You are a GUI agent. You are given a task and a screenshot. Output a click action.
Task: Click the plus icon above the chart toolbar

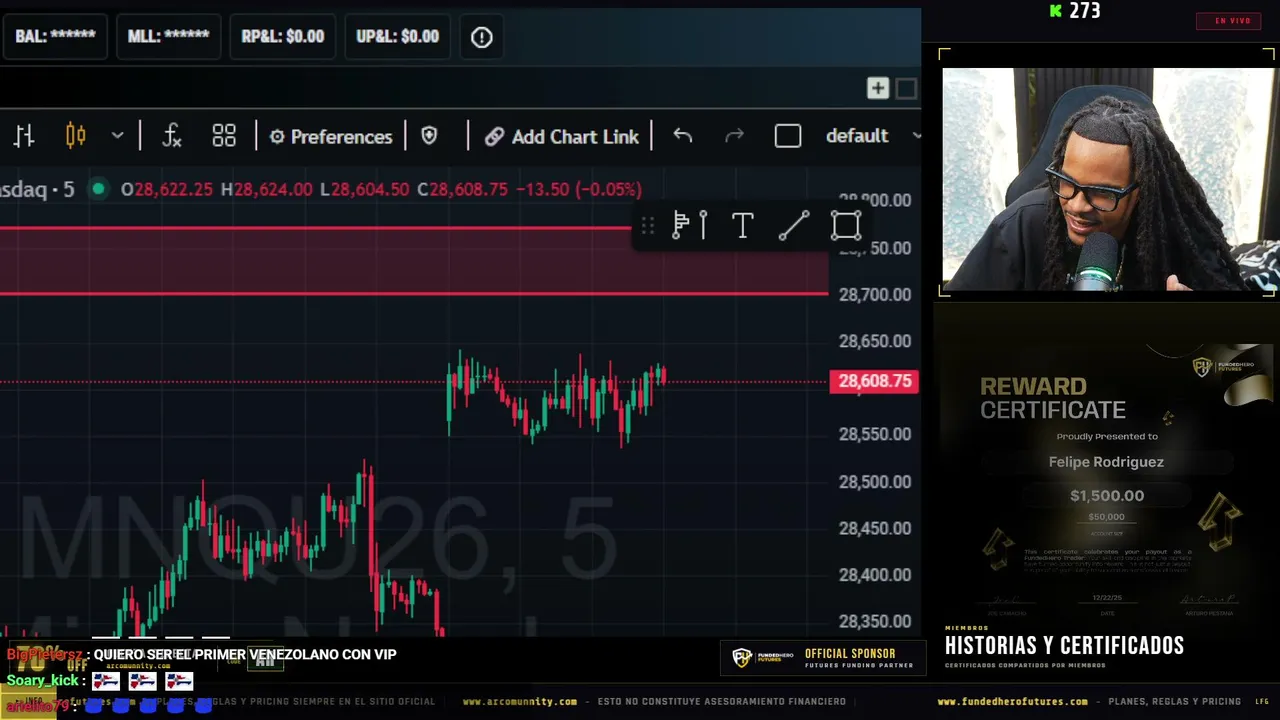(878, 89)
